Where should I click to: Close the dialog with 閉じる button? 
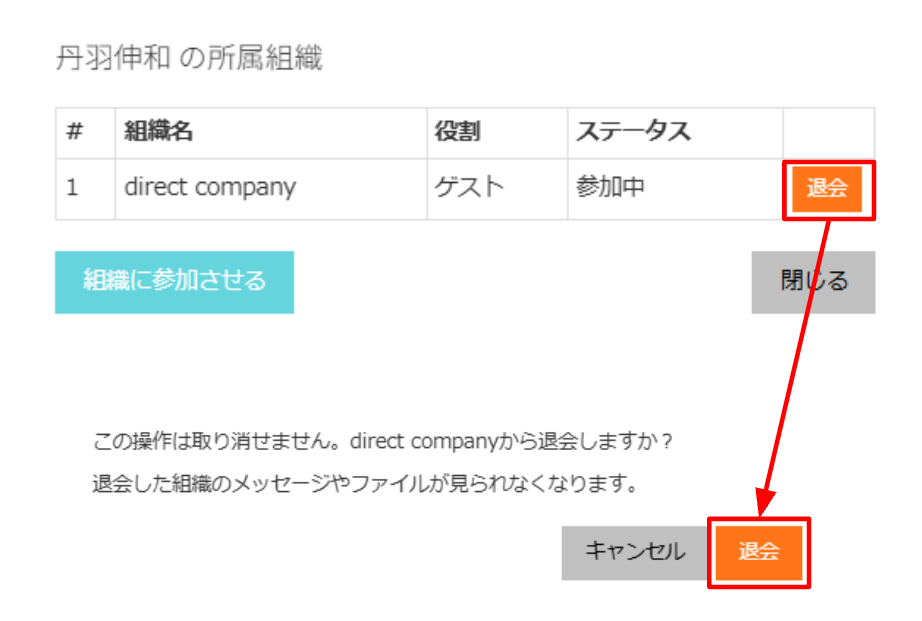tap(813, 282)
